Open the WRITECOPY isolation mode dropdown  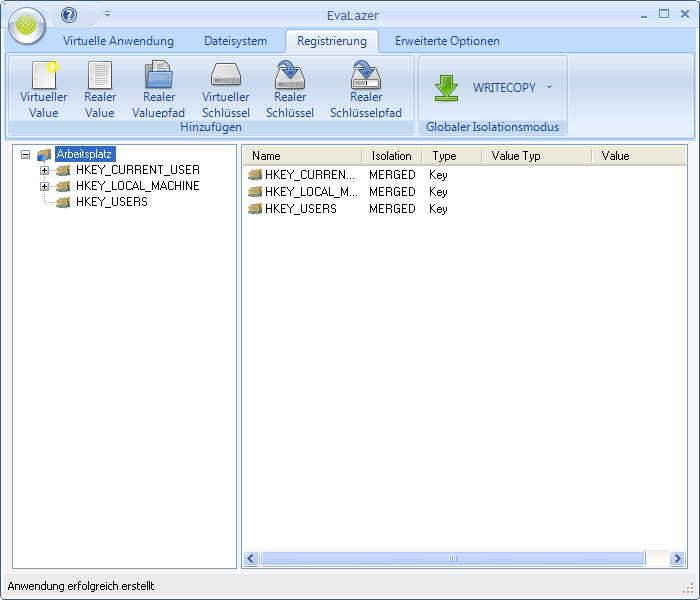click(x=549, y=88)
